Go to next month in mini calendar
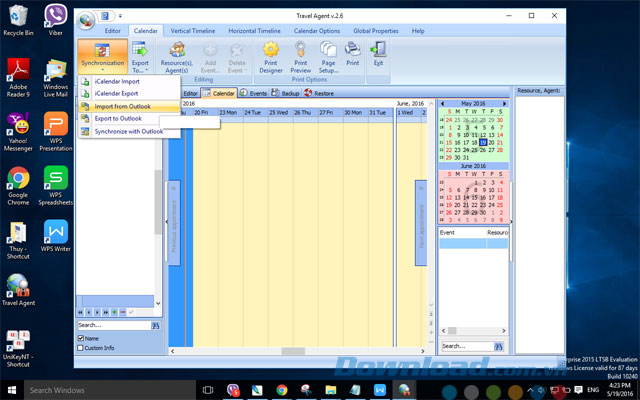Image resolution: width=640 pixels, height=400 pixels. pyautogui.click(x=505, y=103)
